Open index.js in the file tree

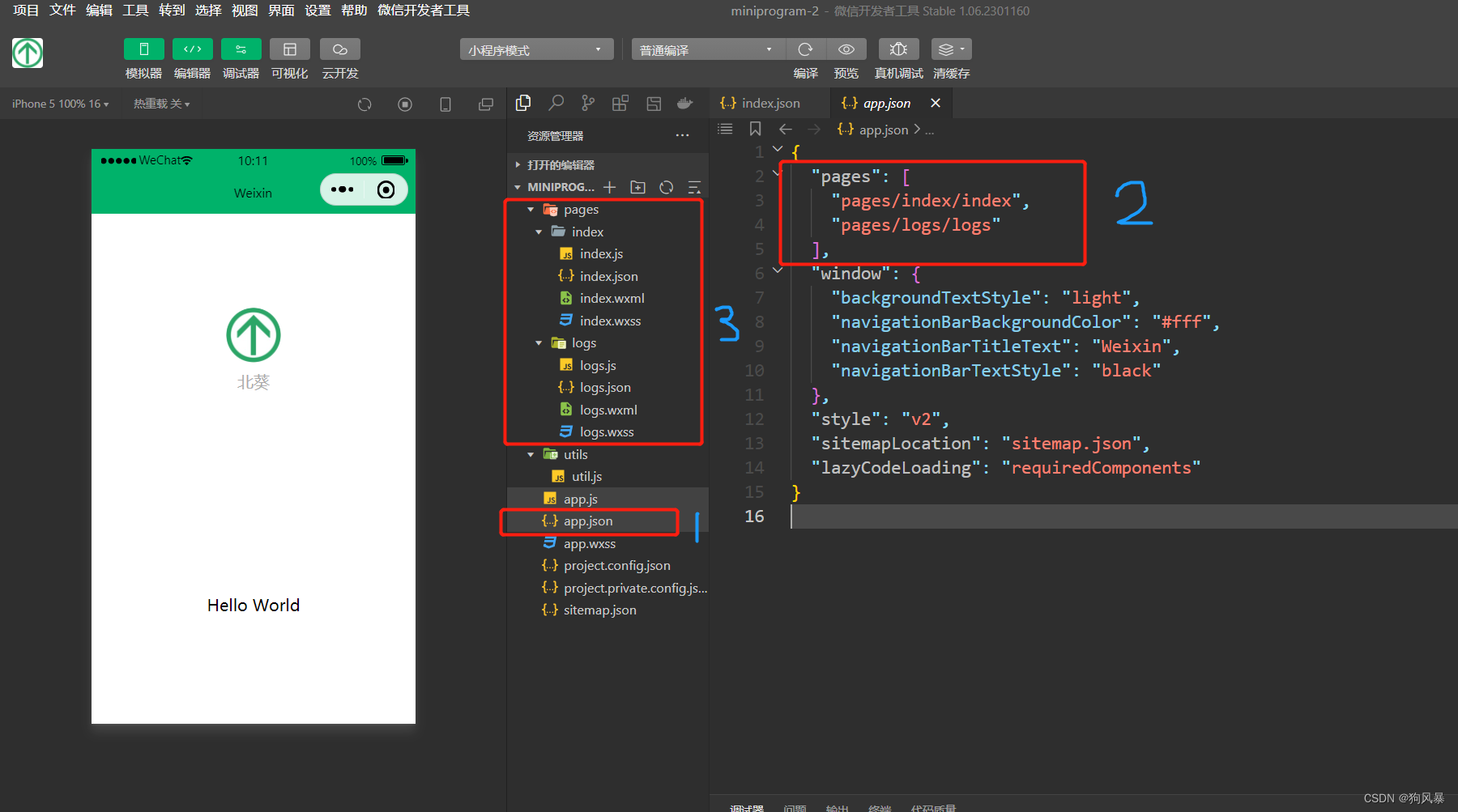(601, 254)
